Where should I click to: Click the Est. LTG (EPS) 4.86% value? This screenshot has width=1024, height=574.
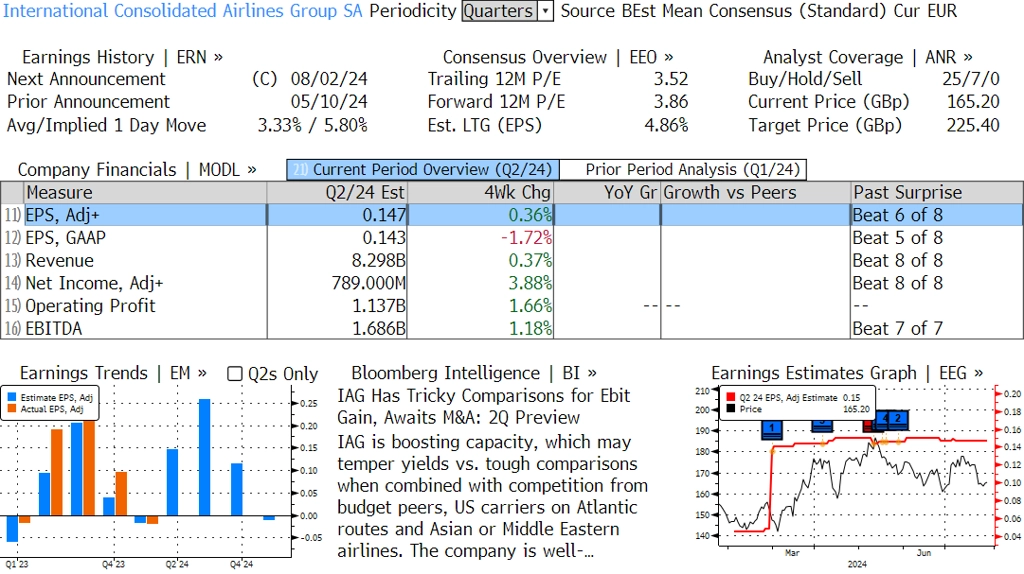click(x=666, y=125)
